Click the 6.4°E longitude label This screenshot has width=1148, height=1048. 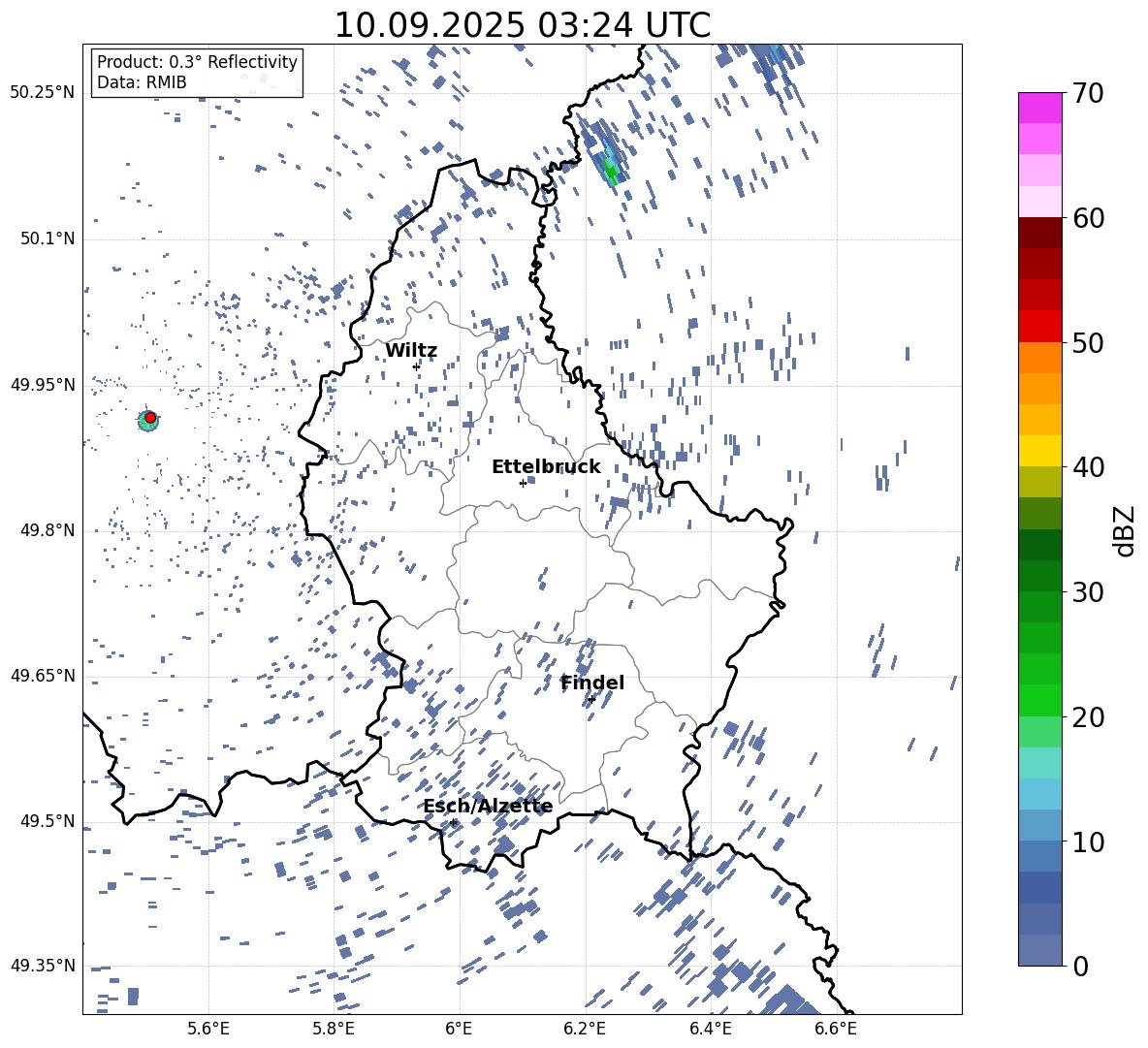[x=710, y=1029]
